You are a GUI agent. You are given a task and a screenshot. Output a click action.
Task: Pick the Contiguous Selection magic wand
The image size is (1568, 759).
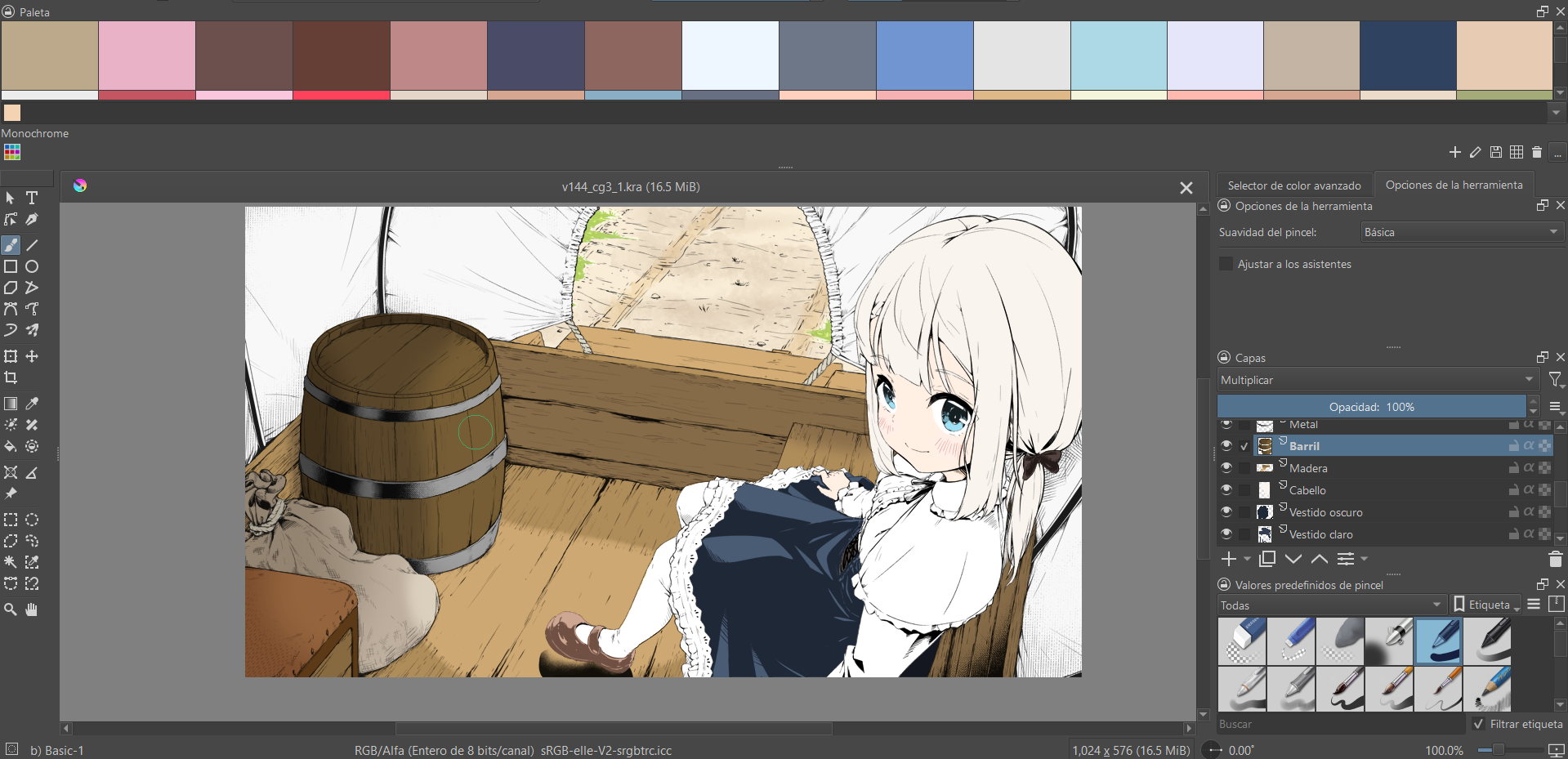[x=11, y=562]
